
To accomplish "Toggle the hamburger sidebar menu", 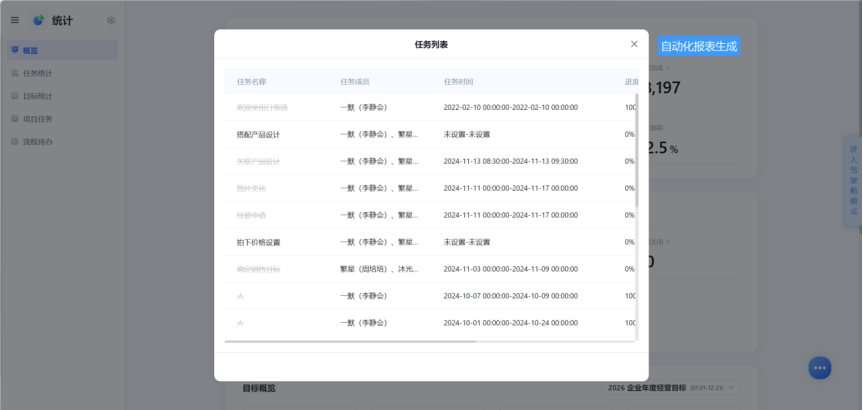I will [15, 20].
